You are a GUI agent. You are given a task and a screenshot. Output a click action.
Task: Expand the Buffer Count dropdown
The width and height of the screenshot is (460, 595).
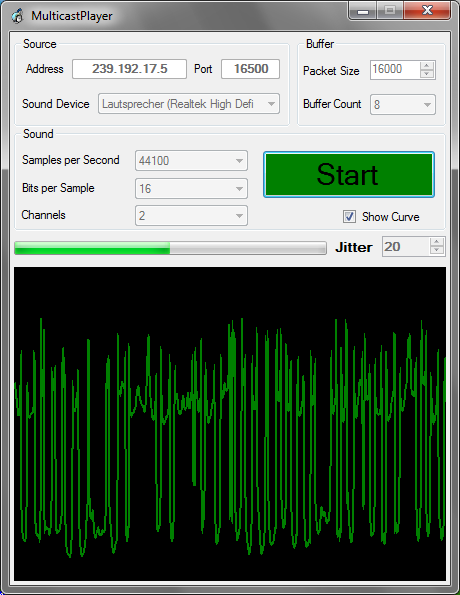click(403, 104)
